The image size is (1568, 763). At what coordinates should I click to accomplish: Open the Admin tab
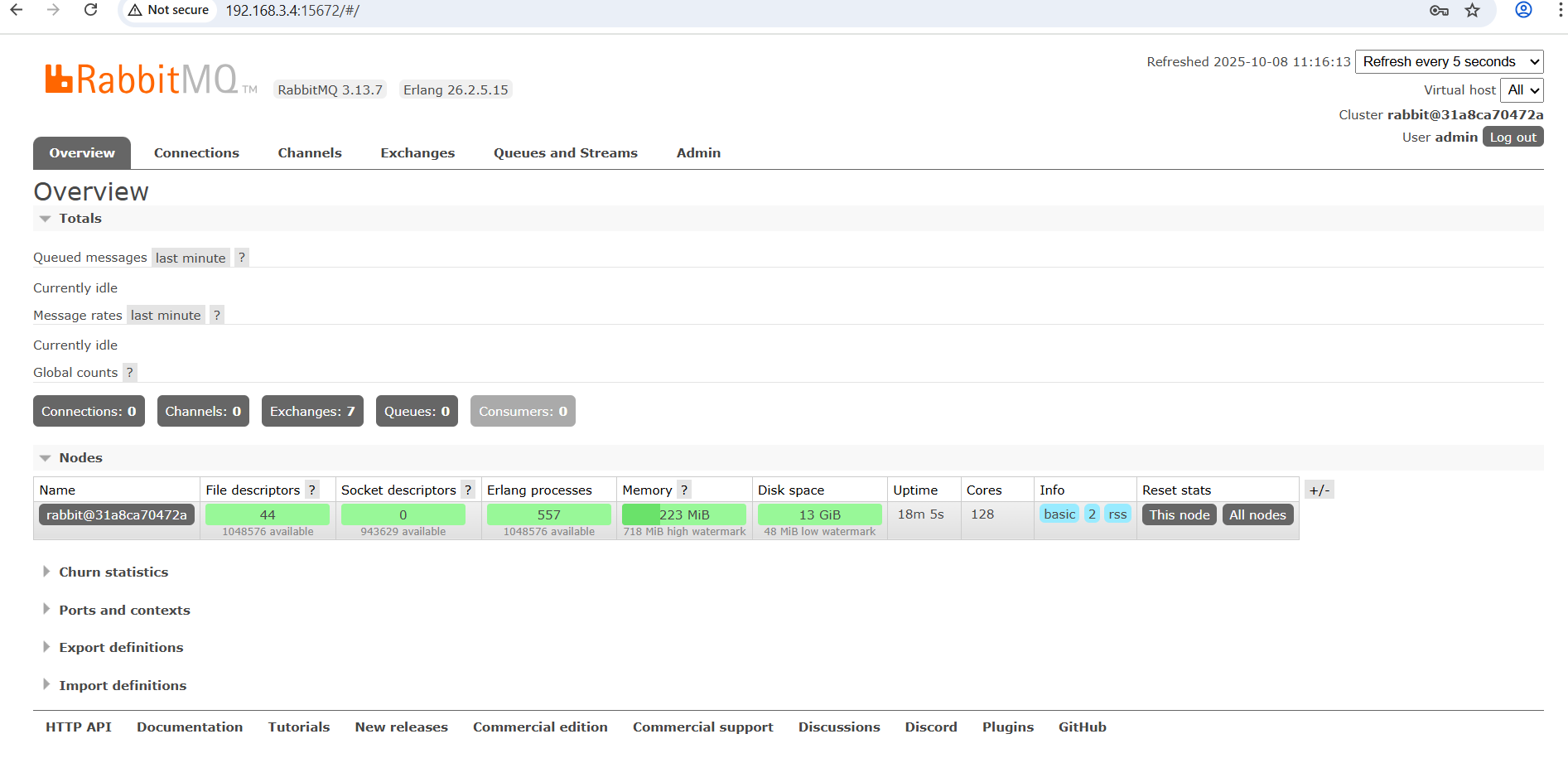point(698,152)
